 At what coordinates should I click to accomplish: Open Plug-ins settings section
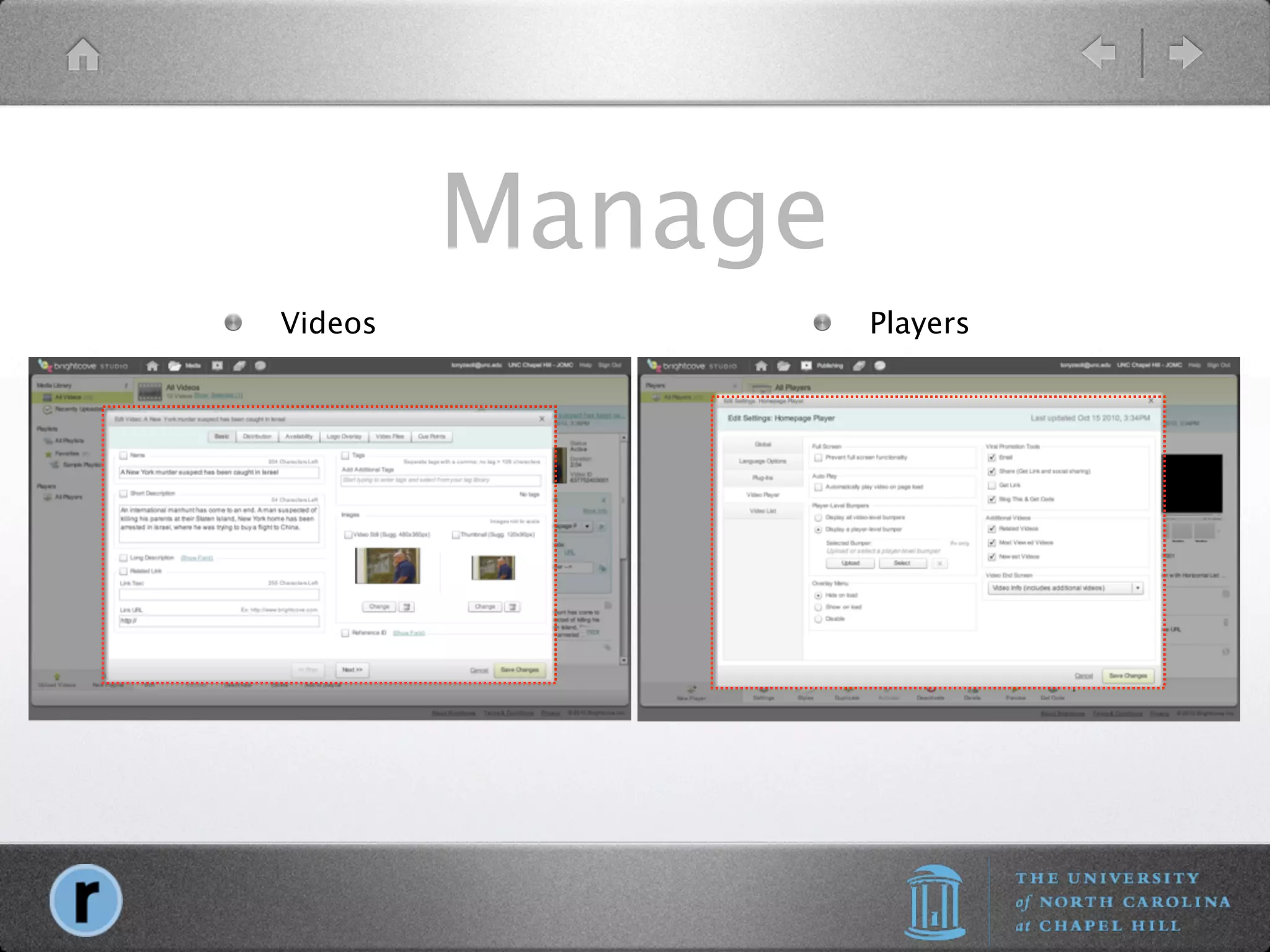[x=763, y=478]
